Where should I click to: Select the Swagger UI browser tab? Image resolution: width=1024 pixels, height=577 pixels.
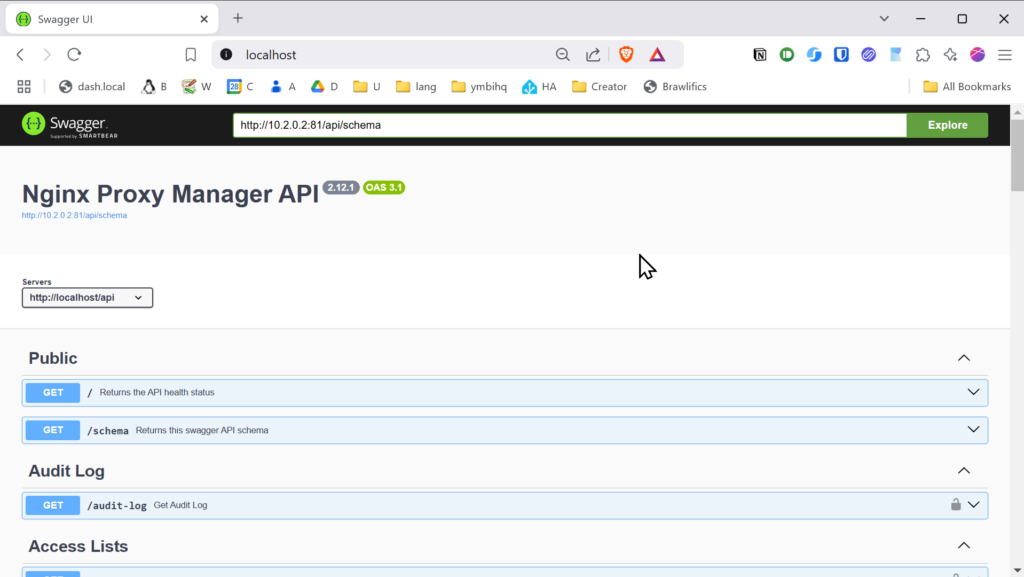tap(112, 19)
